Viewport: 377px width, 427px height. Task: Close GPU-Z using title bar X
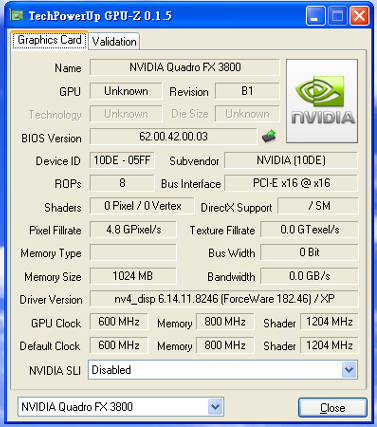click(359, 16)
